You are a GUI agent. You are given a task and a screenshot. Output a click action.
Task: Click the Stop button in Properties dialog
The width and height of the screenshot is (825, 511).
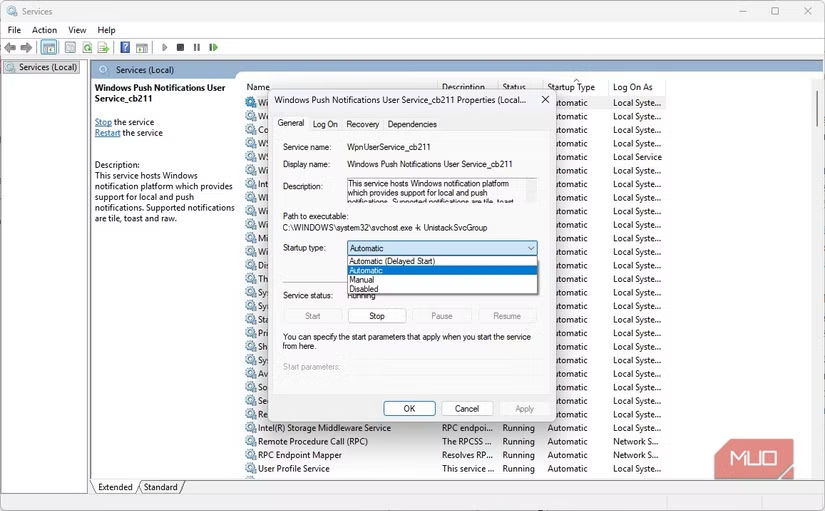[x=376, y=316]
